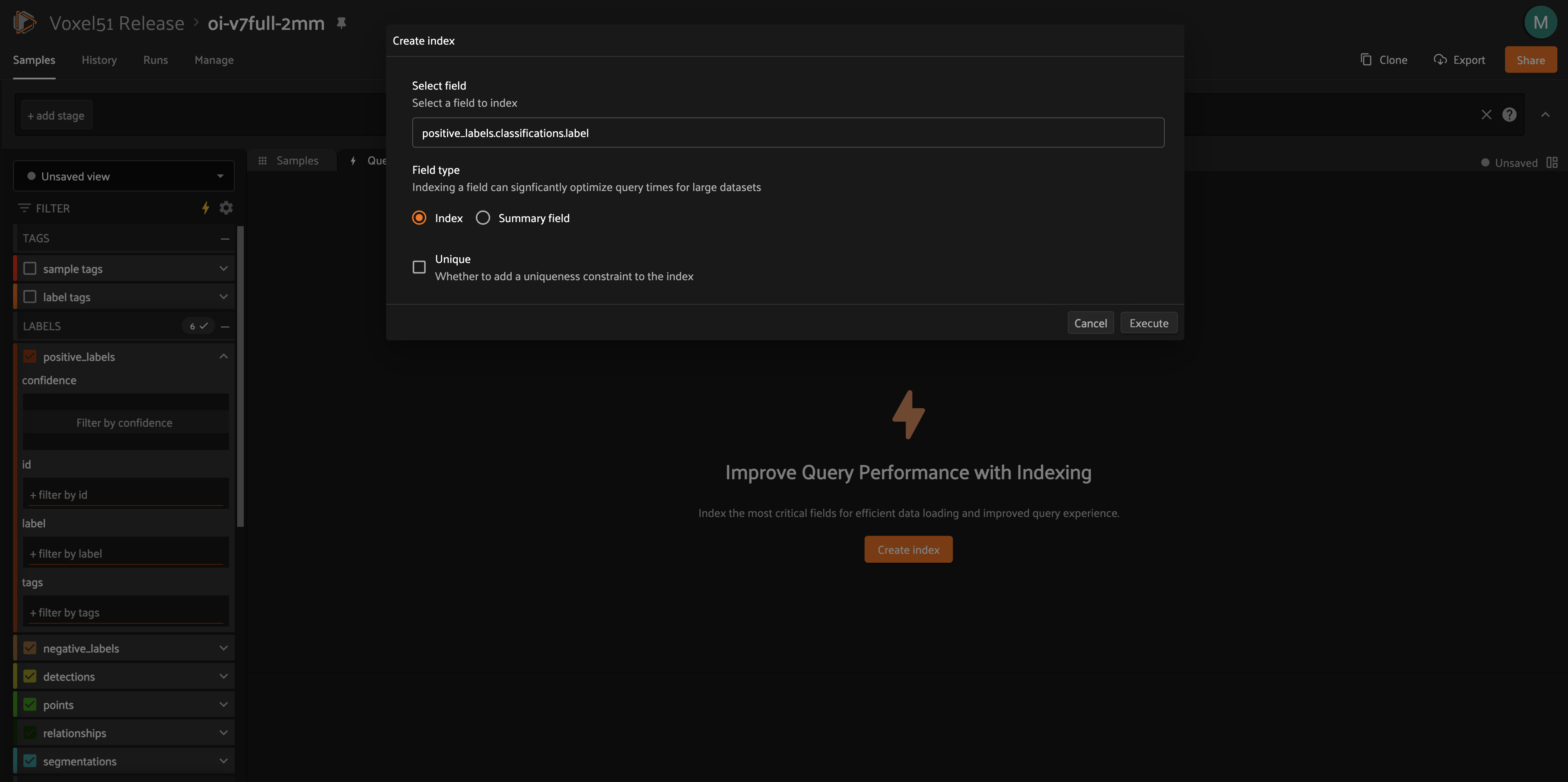
Task: Open the user avatar M menu
Action: point(1540,22)
